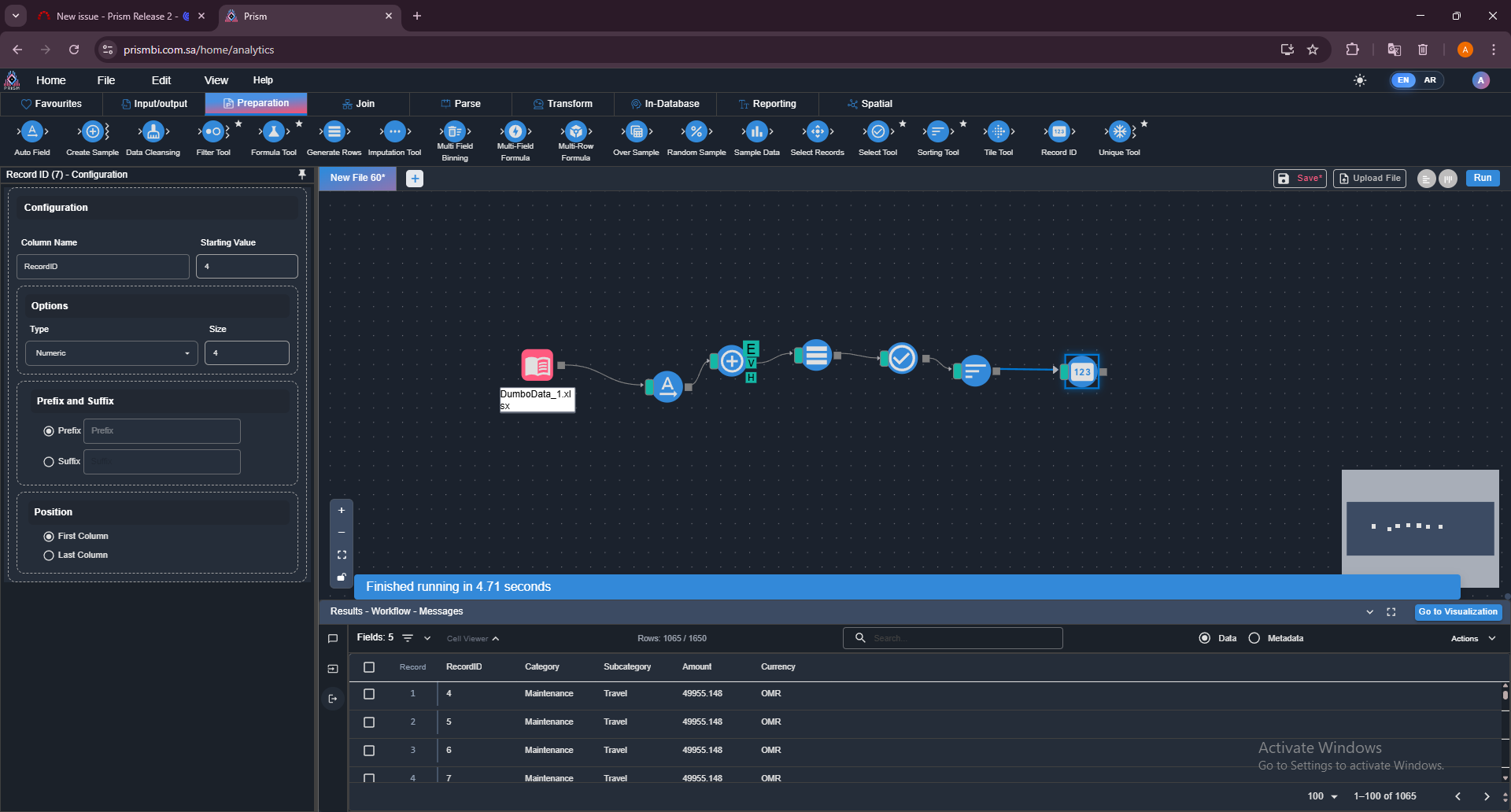Tick the checkbox for record row 1
This screenshot has height=812, width=1511.
click(369, 694)
